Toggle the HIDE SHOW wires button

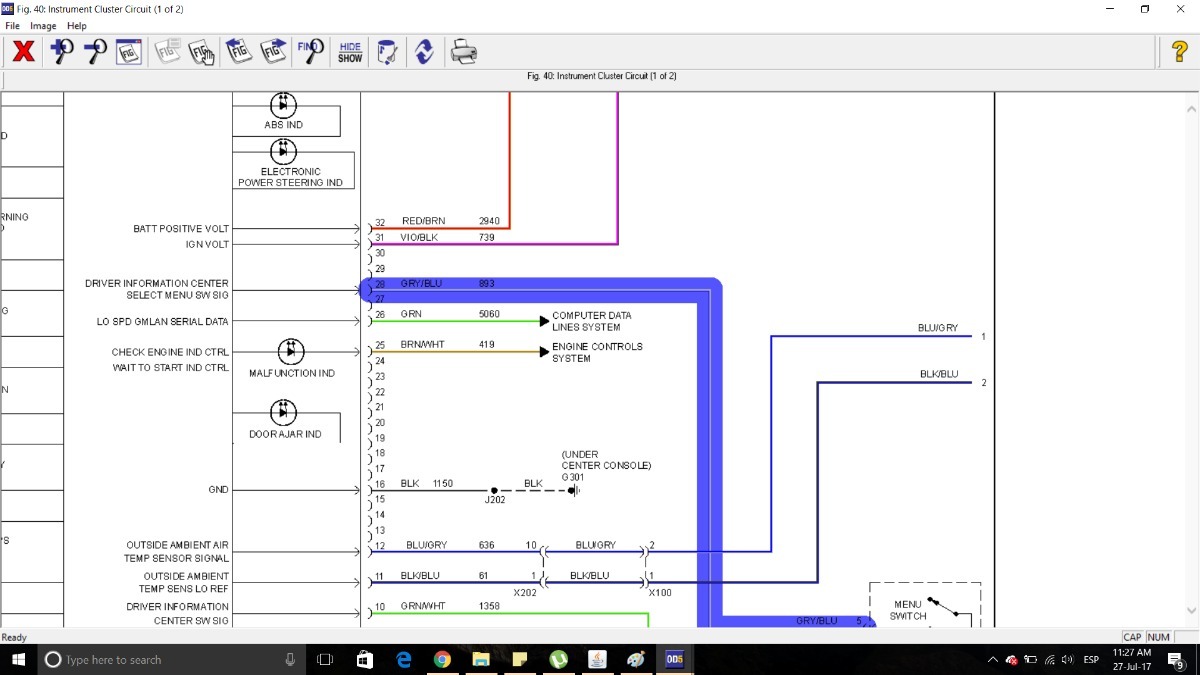click(x=350, y=52)
